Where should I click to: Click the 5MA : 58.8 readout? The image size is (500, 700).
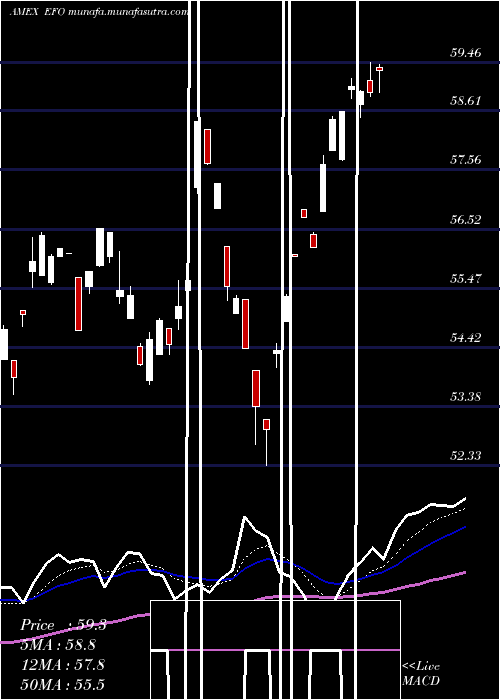click(x=58, y=645)
